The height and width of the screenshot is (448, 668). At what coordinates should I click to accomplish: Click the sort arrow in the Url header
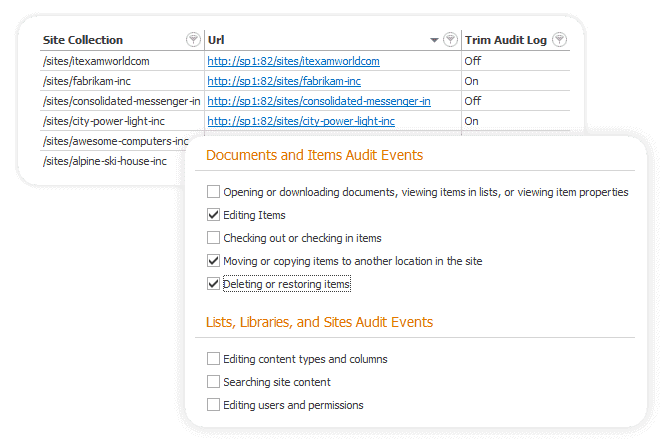click(434, 41)
